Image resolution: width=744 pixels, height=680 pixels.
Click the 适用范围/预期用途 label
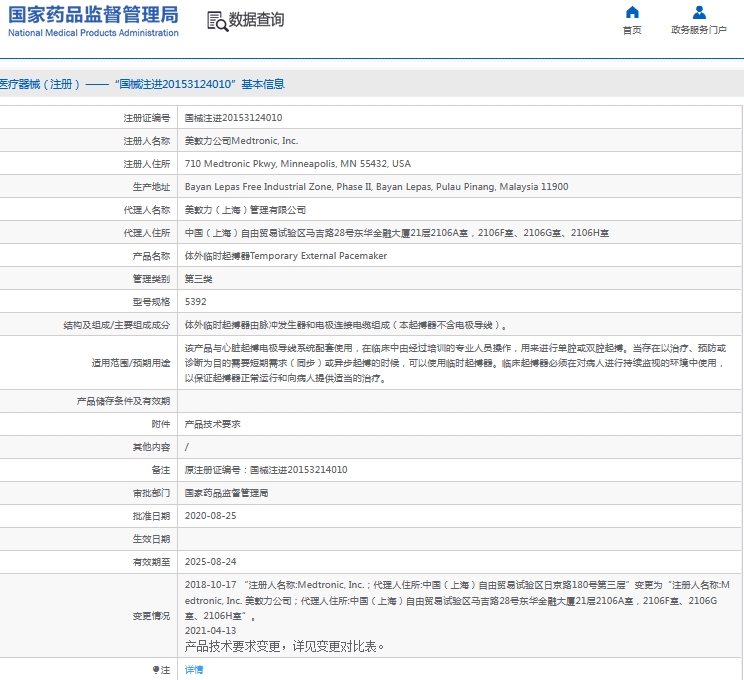[131, 363]
